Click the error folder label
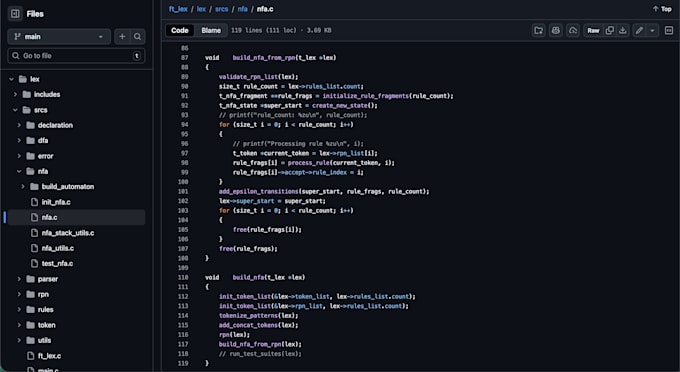This screenshot has width=680, height=372. tap(46, 156)
